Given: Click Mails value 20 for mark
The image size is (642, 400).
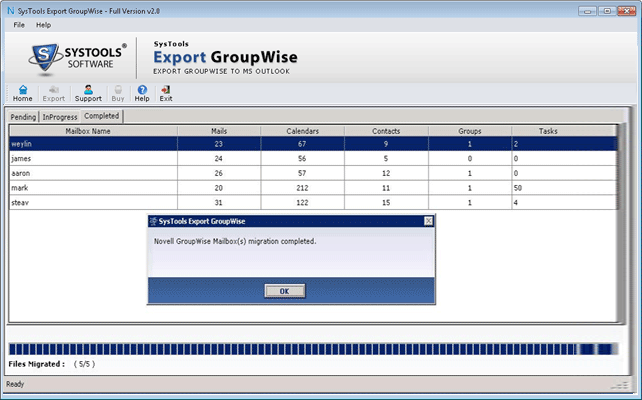Looking at the screenshot, I should tap(219, 188).
